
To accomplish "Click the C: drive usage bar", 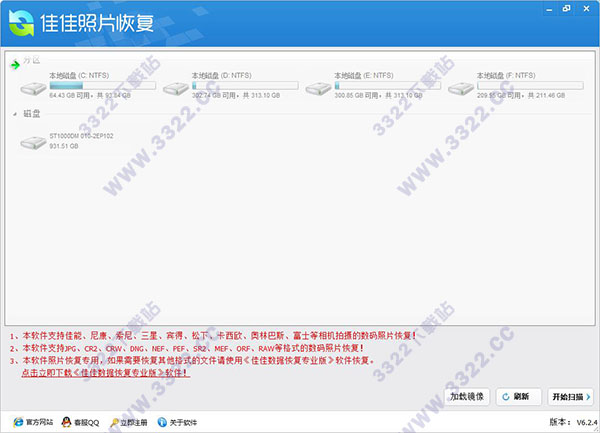I will pyautogui.click(x=103, y=85).
